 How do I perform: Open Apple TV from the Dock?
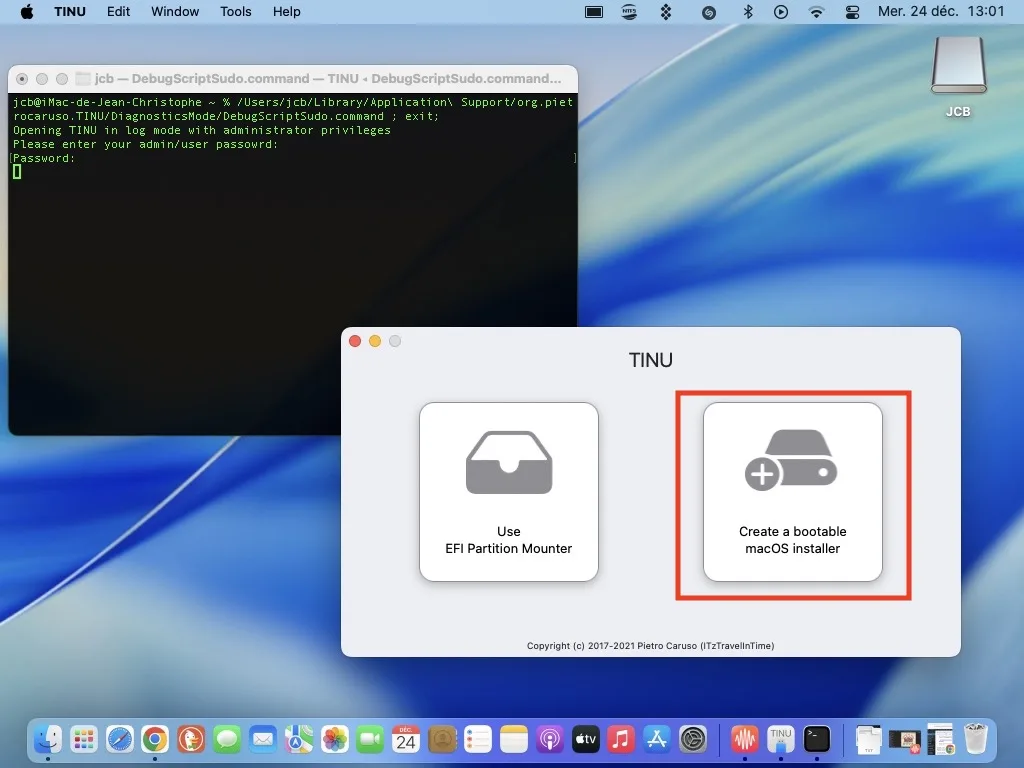coord(585,739)
